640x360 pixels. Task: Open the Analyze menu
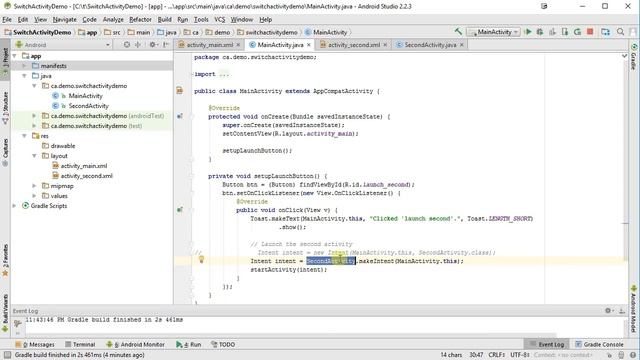tap(113, 19)
